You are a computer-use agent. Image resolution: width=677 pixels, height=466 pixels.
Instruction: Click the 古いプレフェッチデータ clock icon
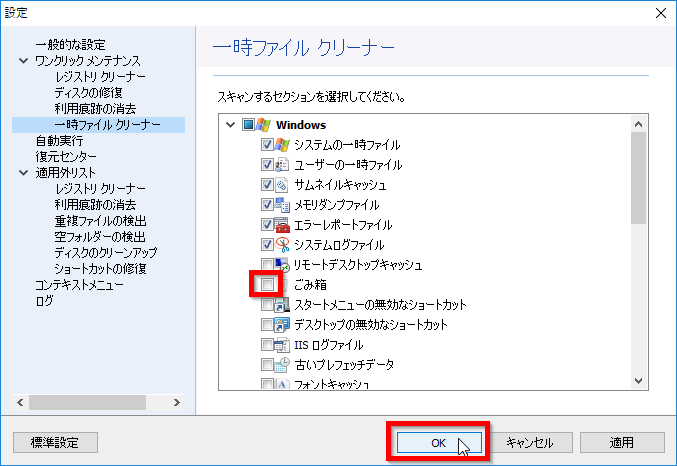point(282,365)
